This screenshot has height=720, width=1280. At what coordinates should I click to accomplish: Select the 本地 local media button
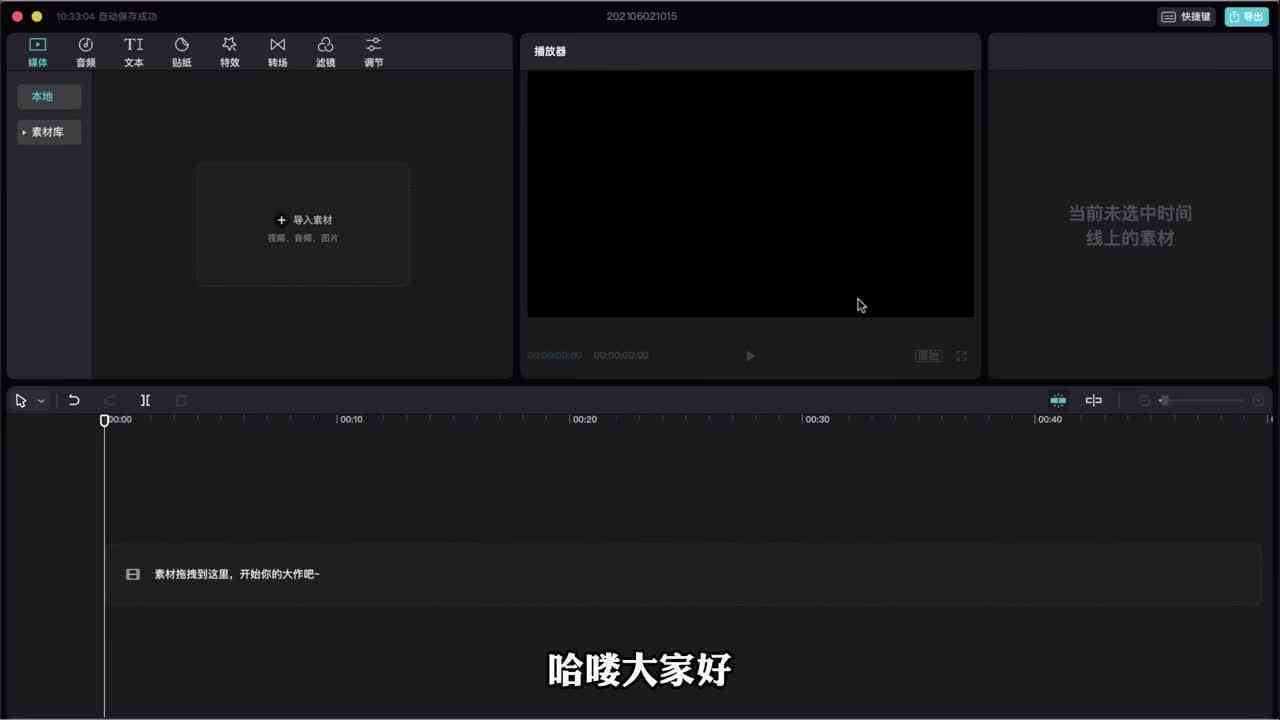point(49,97)
